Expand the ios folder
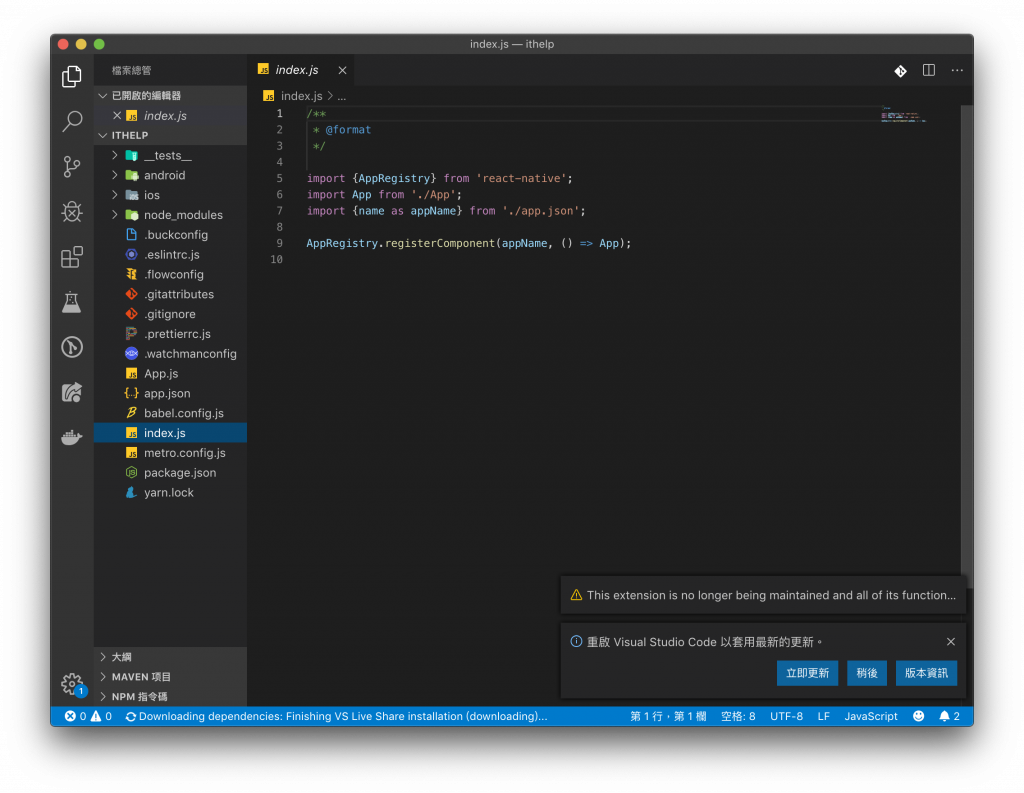Screen dimensions: 1024x793 coord(170,195)
